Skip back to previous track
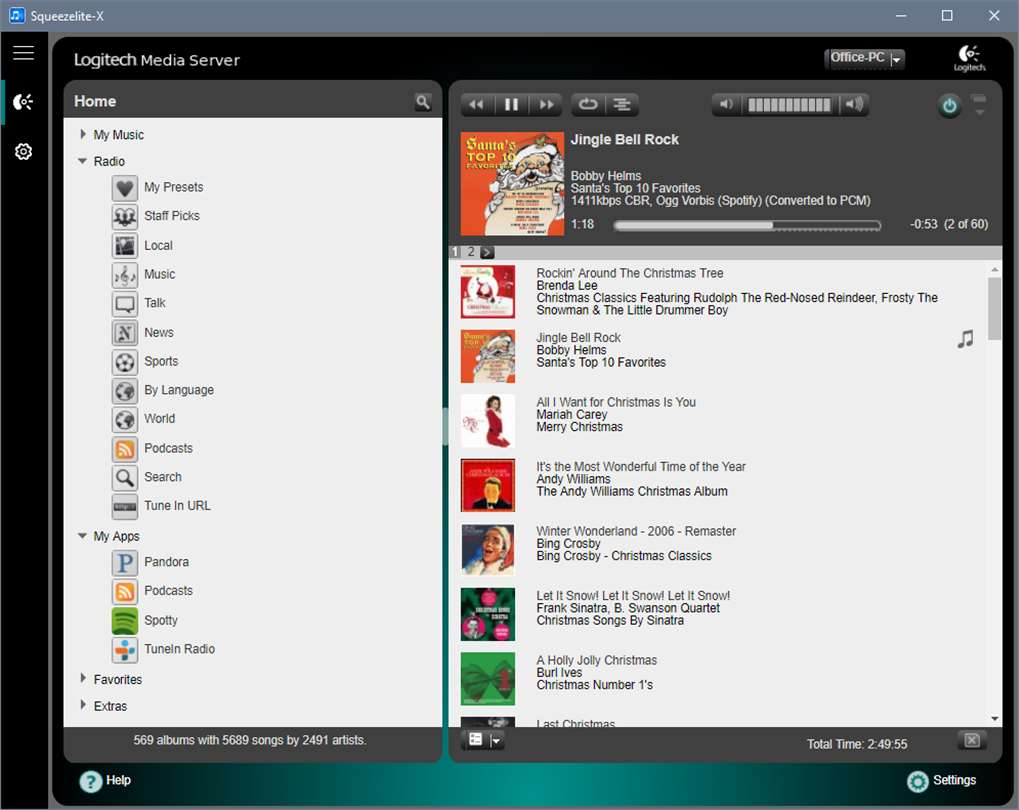The image size is (1019, 810). [477, 105]
